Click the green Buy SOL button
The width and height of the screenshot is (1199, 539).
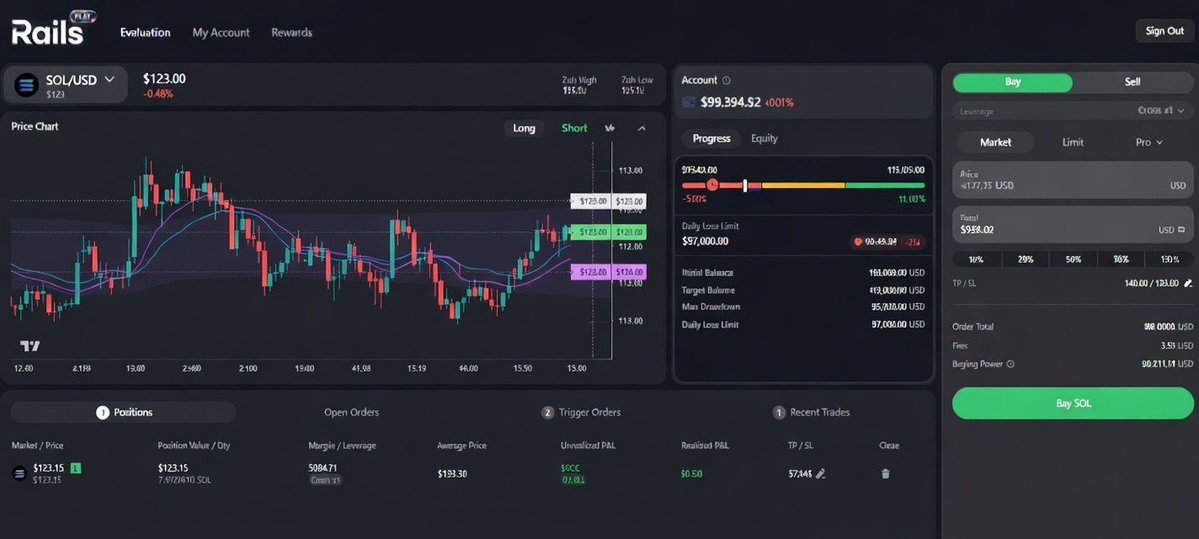pyautogui.click(x=1073, y=403)
